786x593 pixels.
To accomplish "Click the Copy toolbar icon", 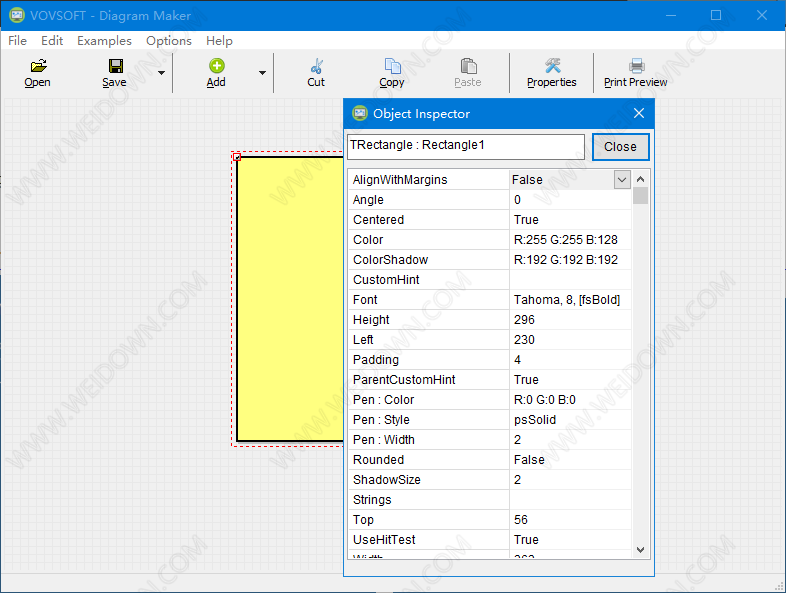I will pos(392,66).
